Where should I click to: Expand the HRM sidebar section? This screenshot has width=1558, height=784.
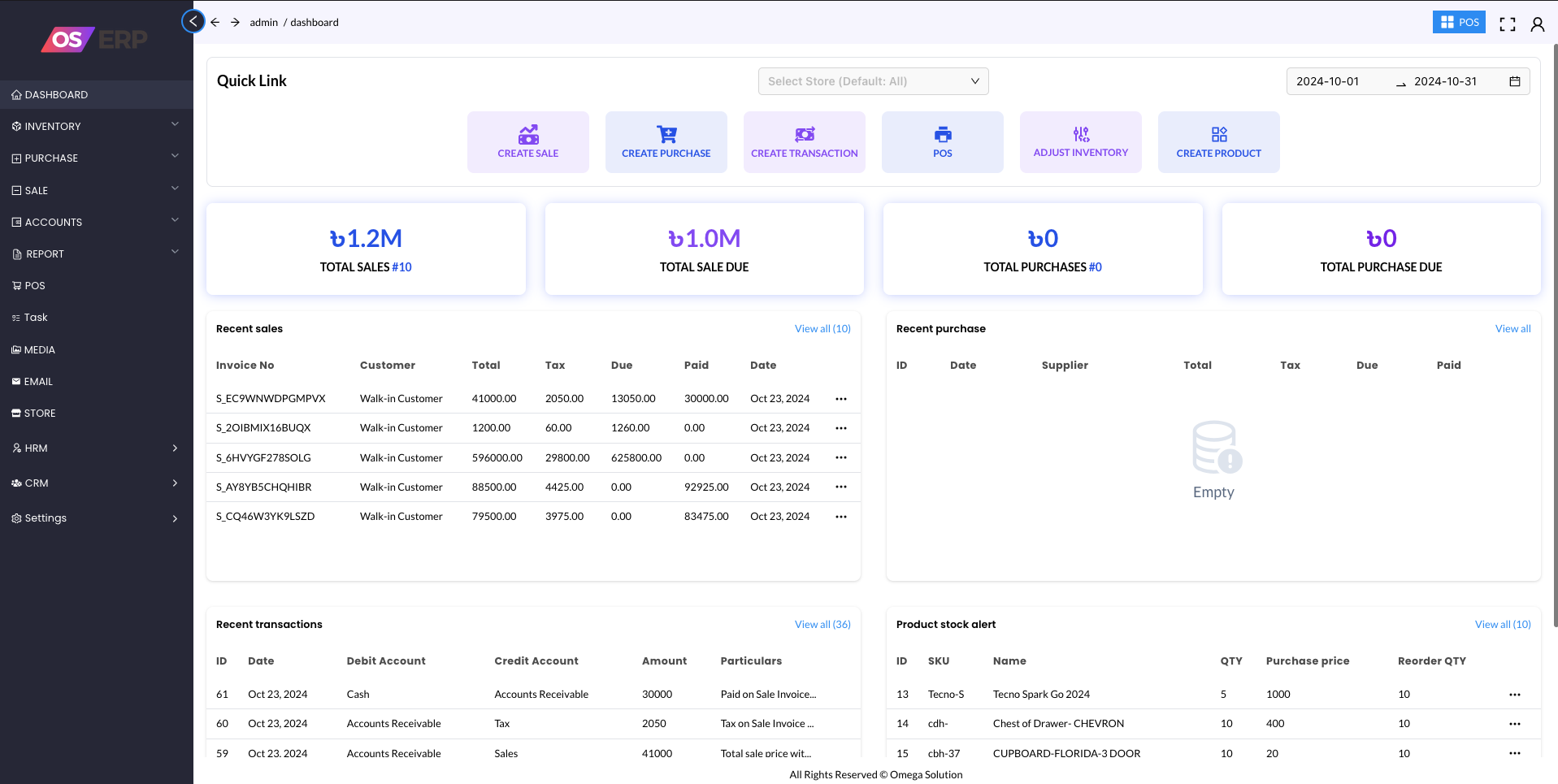(x=96, y=448)
